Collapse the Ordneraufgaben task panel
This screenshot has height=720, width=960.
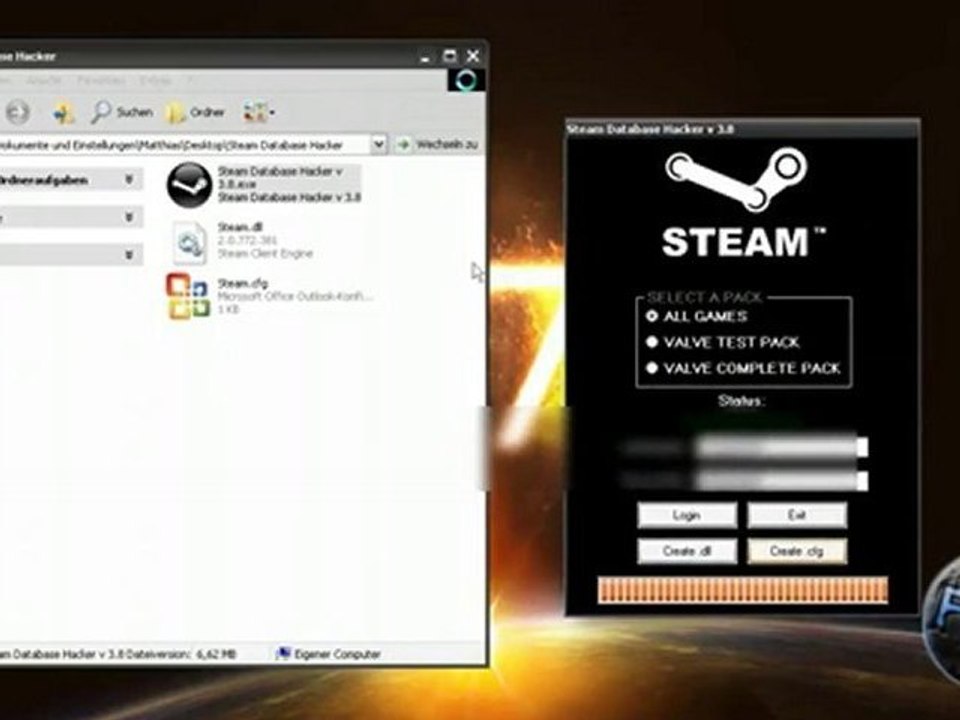pos(129,179)
